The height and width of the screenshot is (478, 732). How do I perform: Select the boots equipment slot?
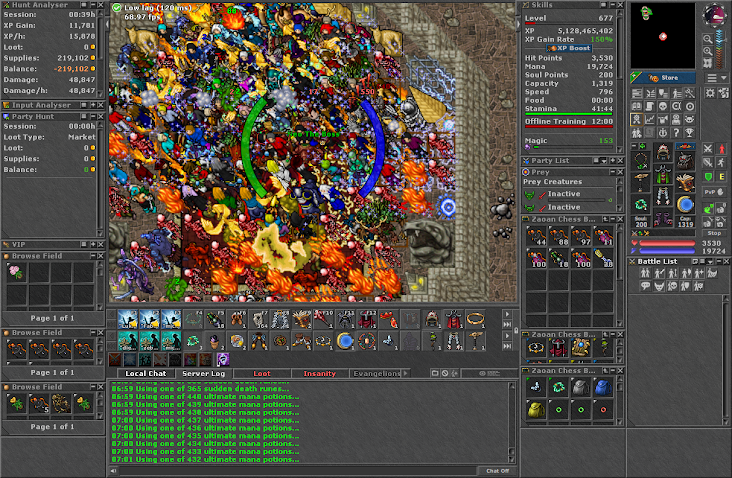pyautogui.click(x=663, y=218)
